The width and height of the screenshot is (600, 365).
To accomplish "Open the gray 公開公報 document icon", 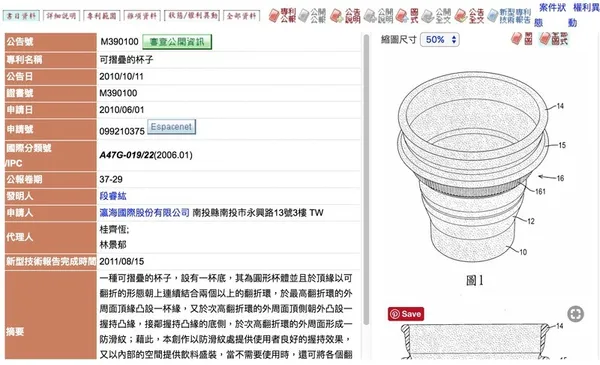I will (x=312, y=16).
